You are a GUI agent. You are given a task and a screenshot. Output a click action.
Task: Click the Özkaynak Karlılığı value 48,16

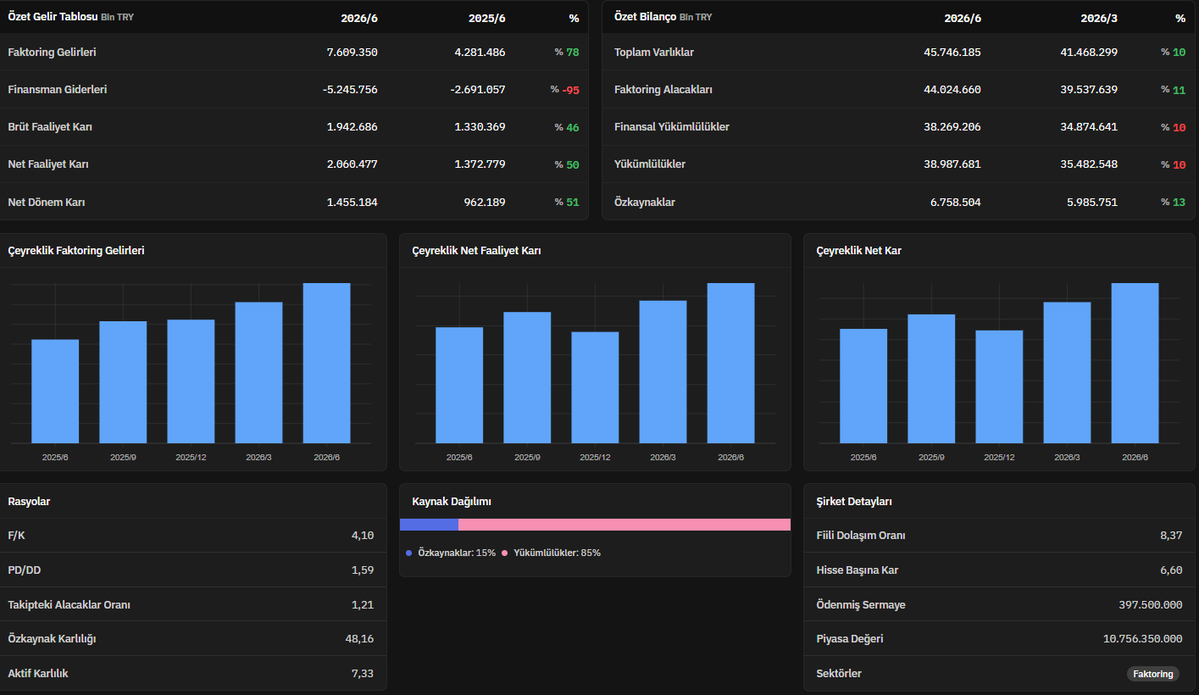(x=359, y=639)
